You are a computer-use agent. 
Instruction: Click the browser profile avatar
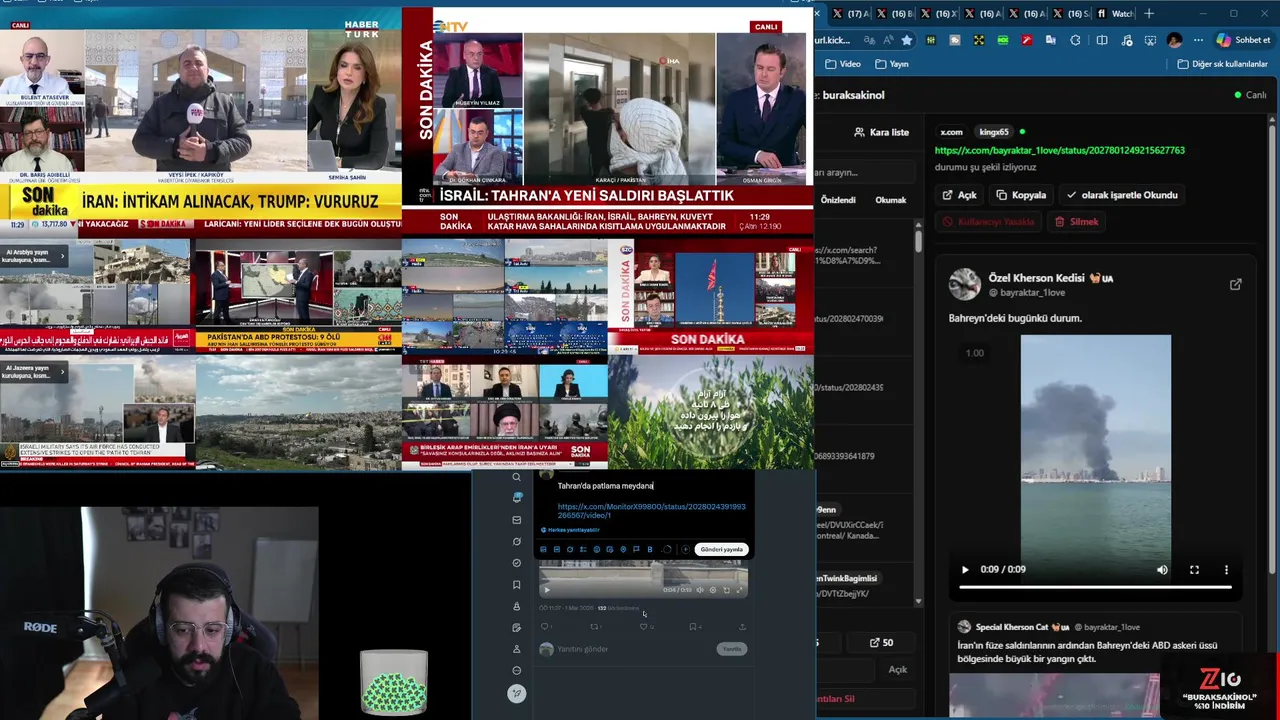pos(1174,40)
